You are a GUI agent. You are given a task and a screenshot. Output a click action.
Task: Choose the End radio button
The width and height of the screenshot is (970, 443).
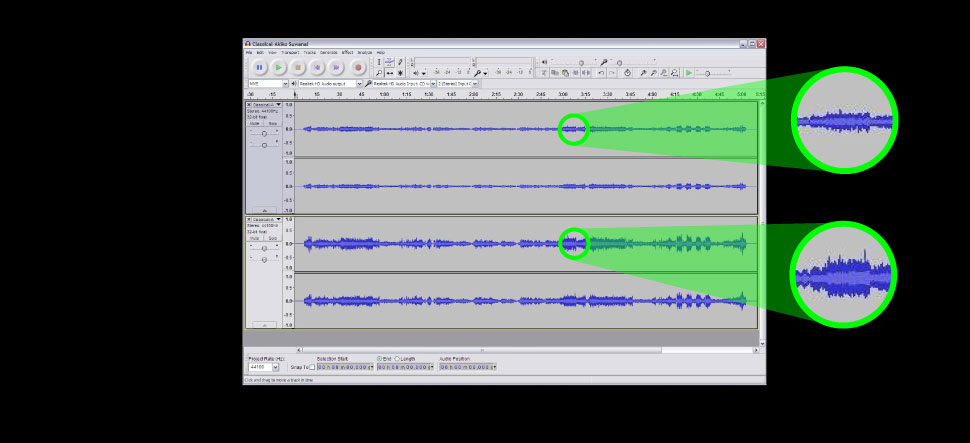point(379,358)
